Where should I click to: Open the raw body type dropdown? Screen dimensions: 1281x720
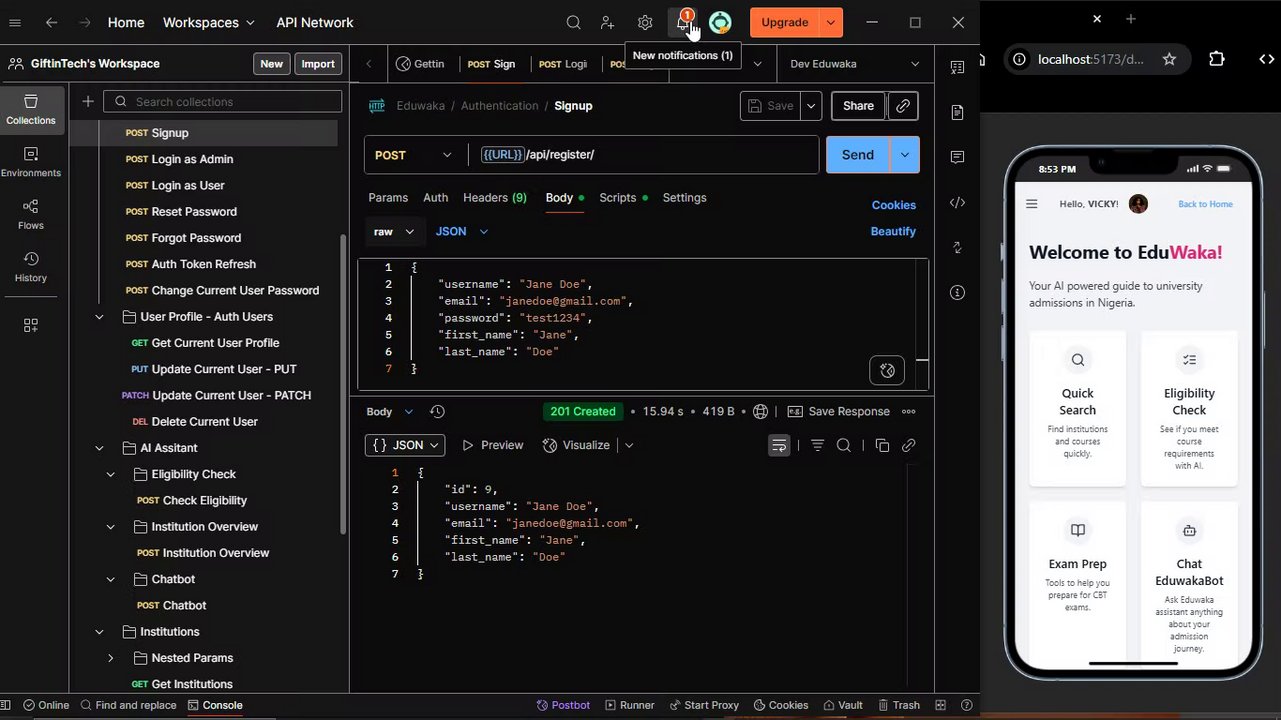(x=393, y=231)
